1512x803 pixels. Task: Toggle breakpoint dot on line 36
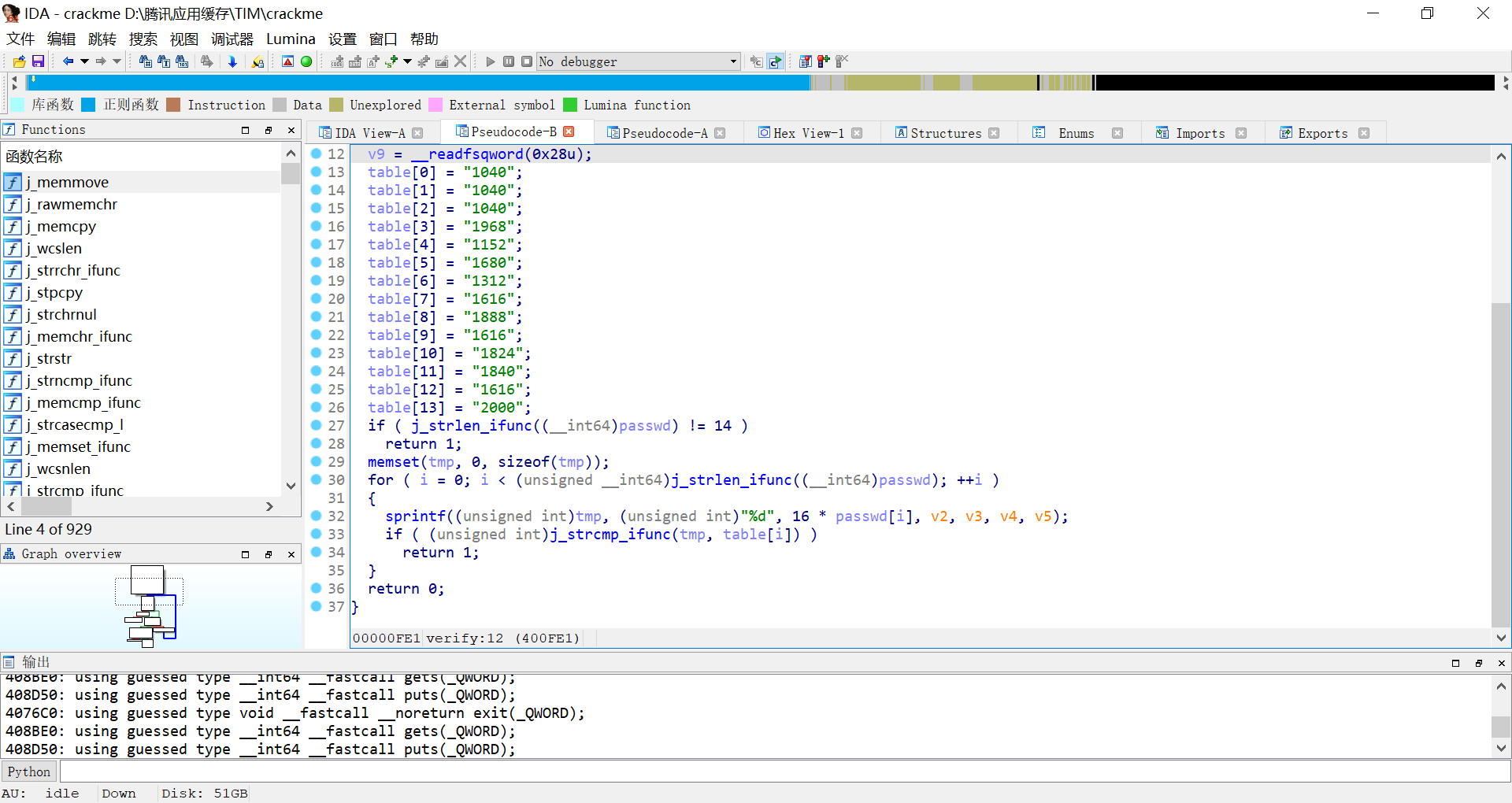(316, 588)
